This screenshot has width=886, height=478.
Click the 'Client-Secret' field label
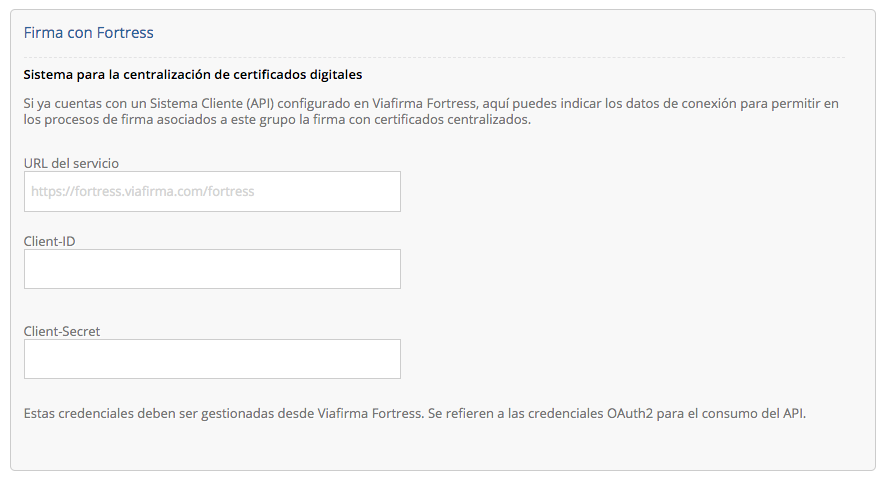click(x=62, y=331)
